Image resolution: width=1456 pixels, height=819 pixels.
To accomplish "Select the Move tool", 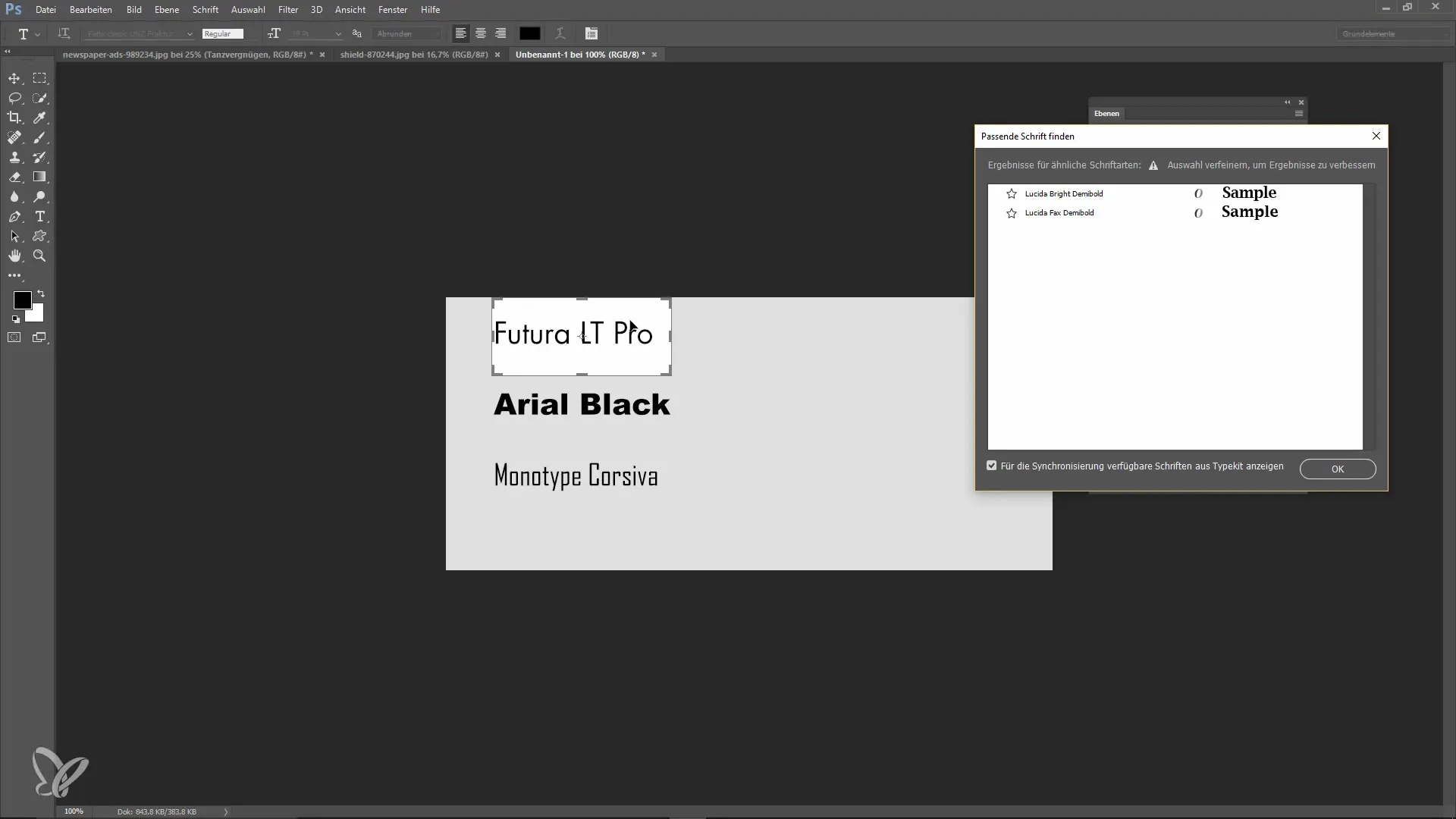I will (14, 78).
